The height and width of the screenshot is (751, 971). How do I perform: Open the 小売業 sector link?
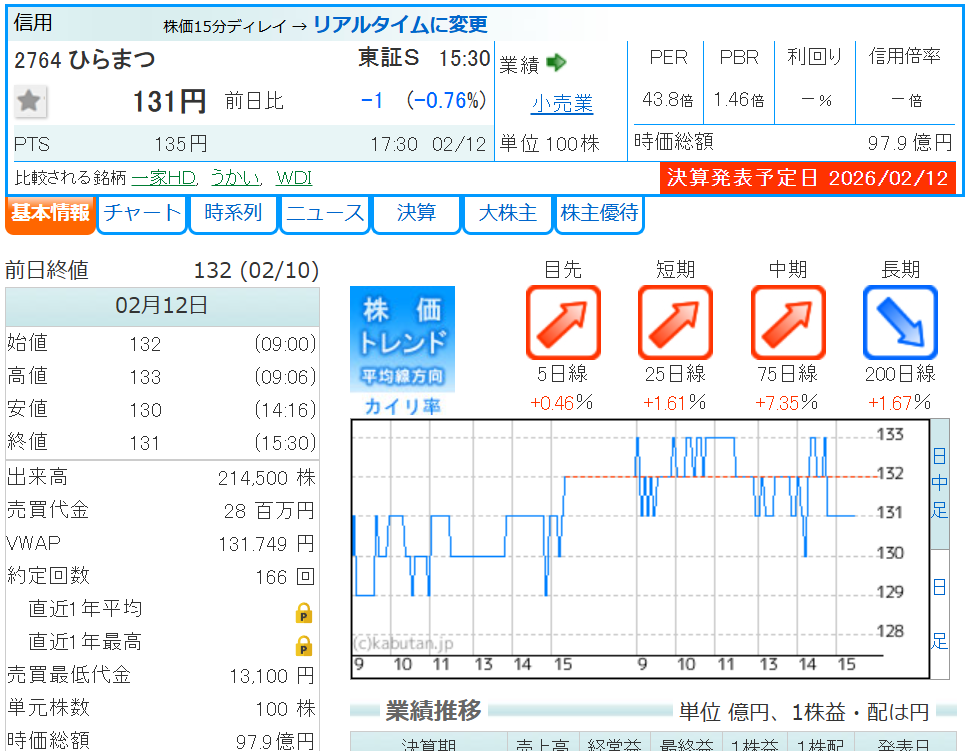[x=562, y=103]
